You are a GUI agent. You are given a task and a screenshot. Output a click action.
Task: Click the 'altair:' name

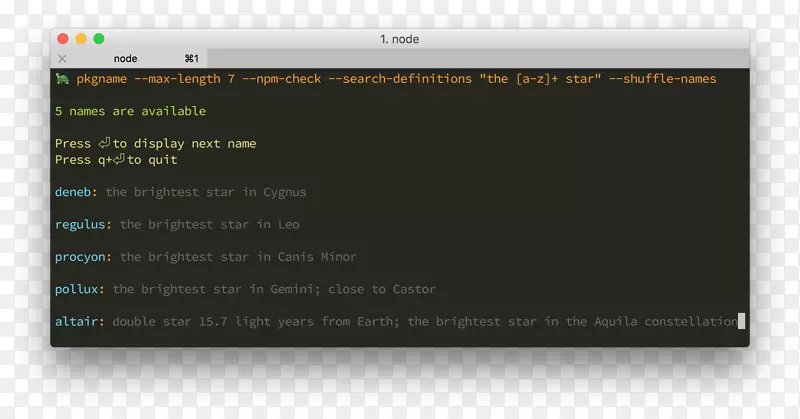80,322
